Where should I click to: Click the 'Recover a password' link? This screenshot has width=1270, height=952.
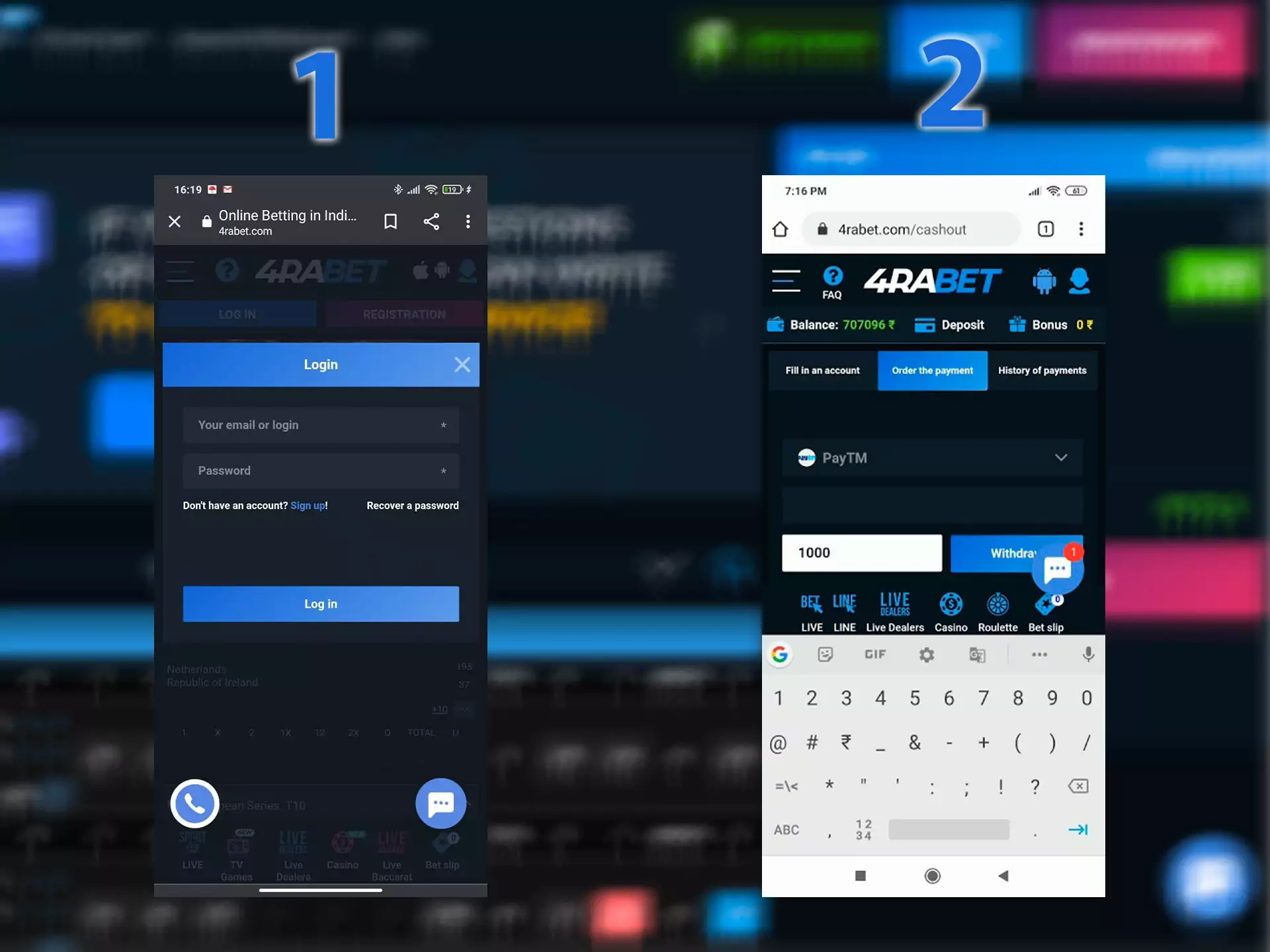(412, 504)
